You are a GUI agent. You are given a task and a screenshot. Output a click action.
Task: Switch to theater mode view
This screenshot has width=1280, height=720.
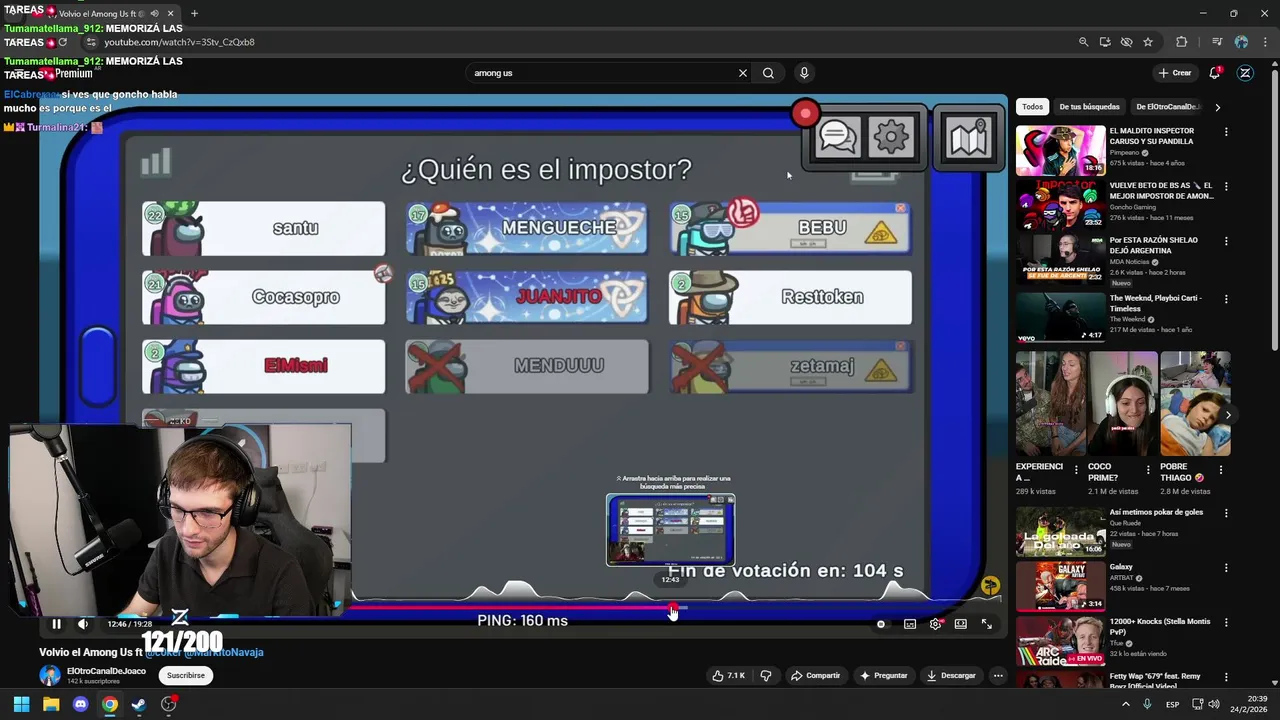click(961, 624)
